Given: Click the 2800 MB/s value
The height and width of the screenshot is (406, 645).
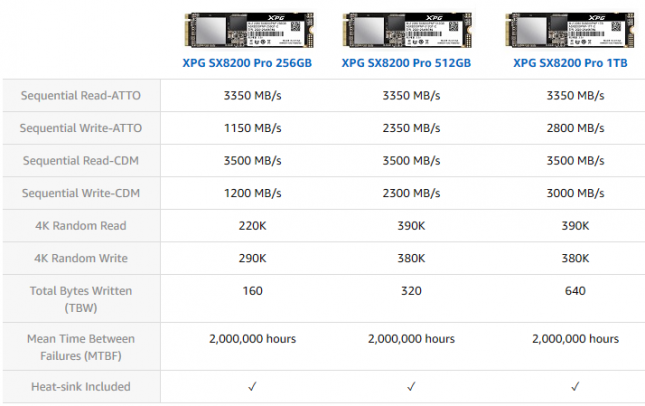Looking at the screenshot, I should pyautogui.click(x=575, y=128).
